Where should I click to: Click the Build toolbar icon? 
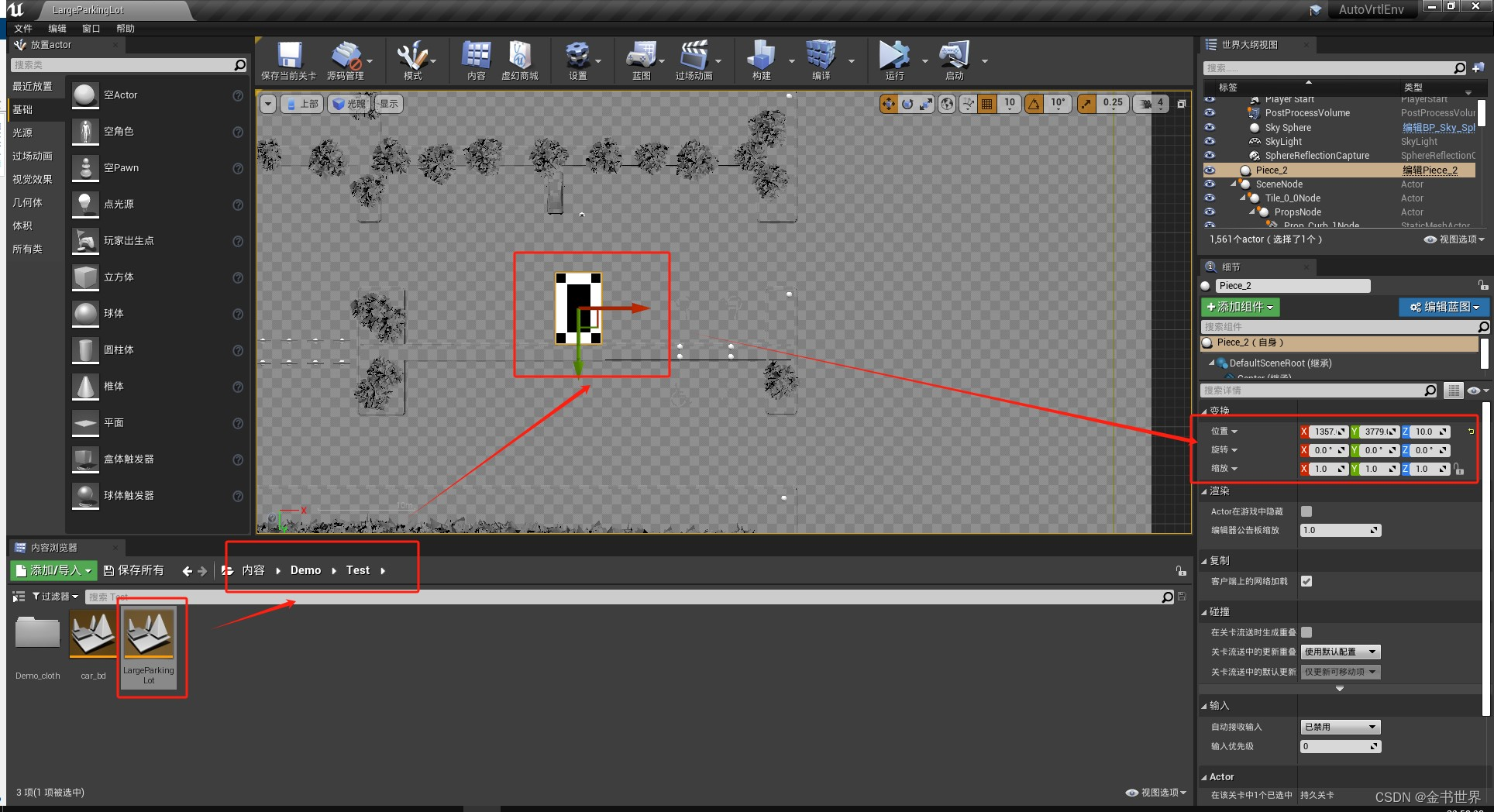click(x=761, y=56)
